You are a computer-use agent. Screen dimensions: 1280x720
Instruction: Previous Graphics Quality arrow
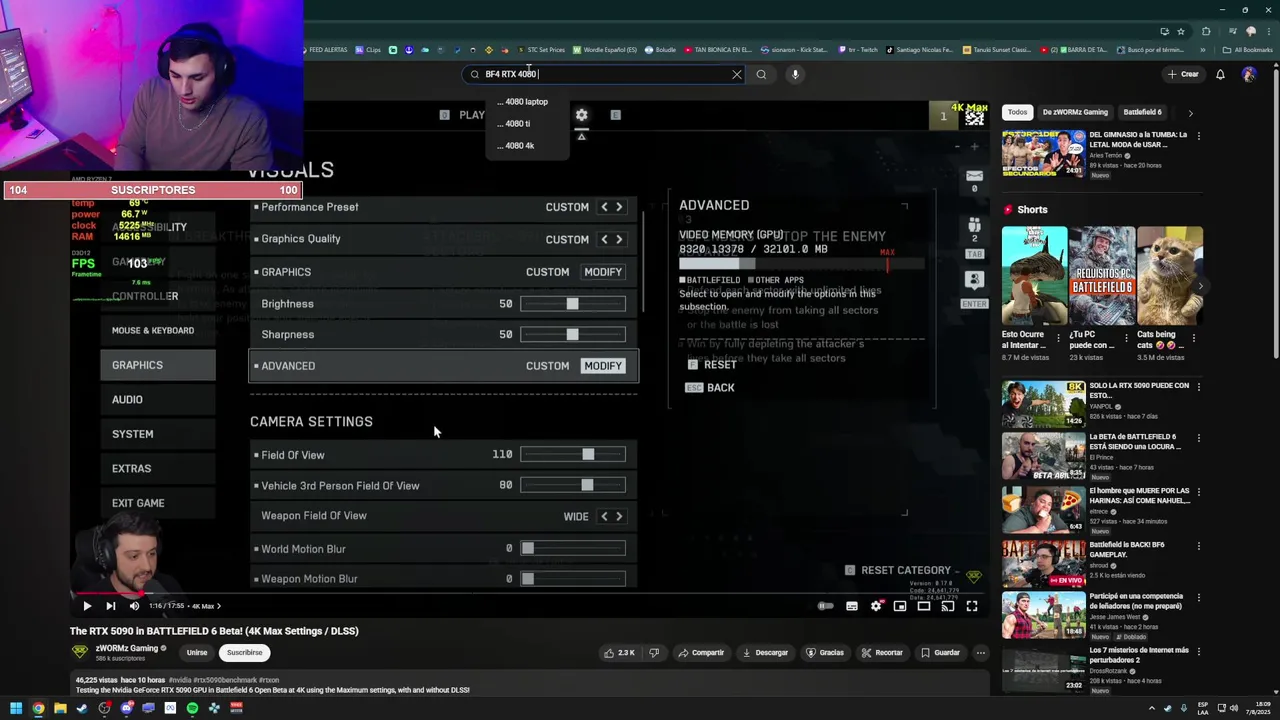[604, 239]
